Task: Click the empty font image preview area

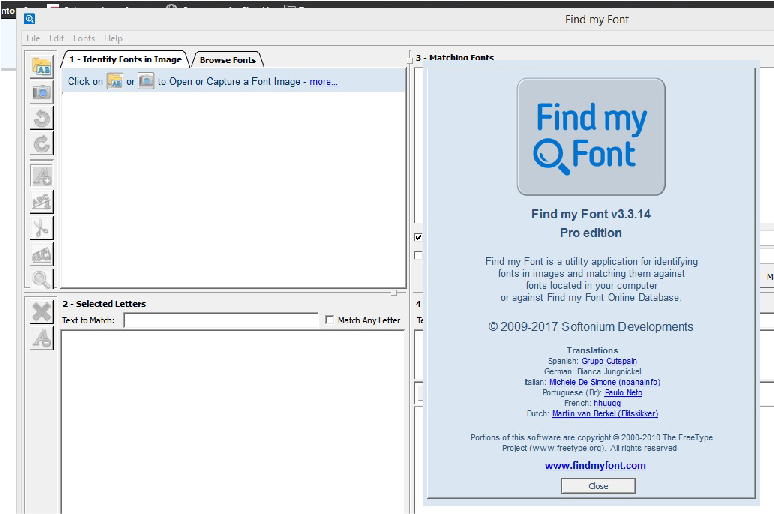Action: point(233,189)
